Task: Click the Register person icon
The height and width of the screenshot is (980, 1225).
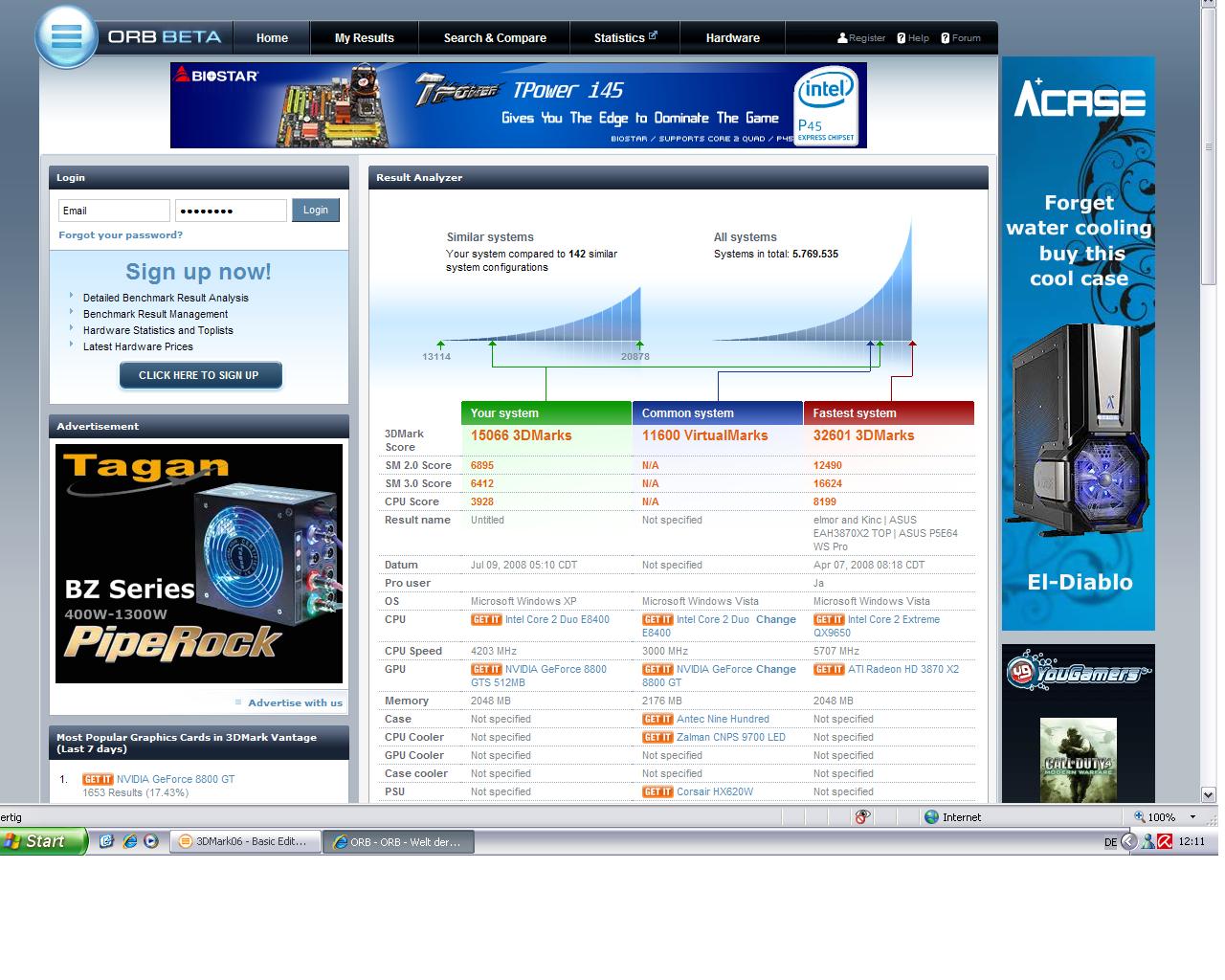Action: click(842, 38)
